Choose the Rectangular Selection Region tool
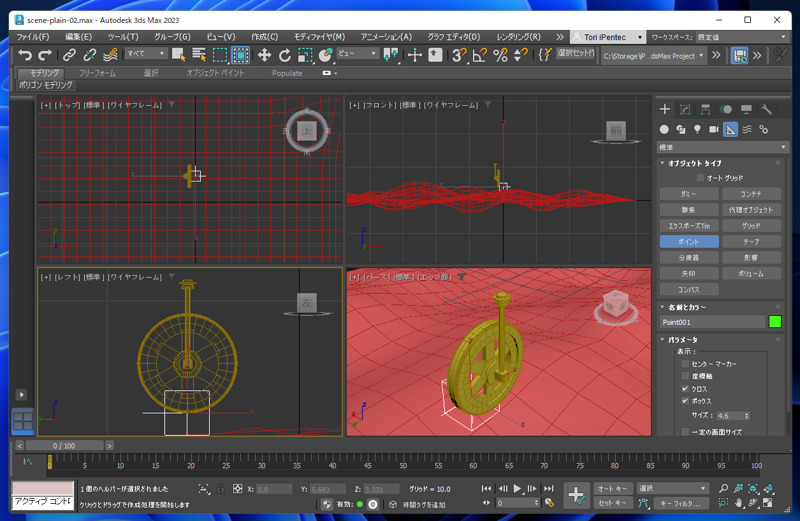Screen dimensions: 800x521 pyautogui.click(x=220, y=55)
